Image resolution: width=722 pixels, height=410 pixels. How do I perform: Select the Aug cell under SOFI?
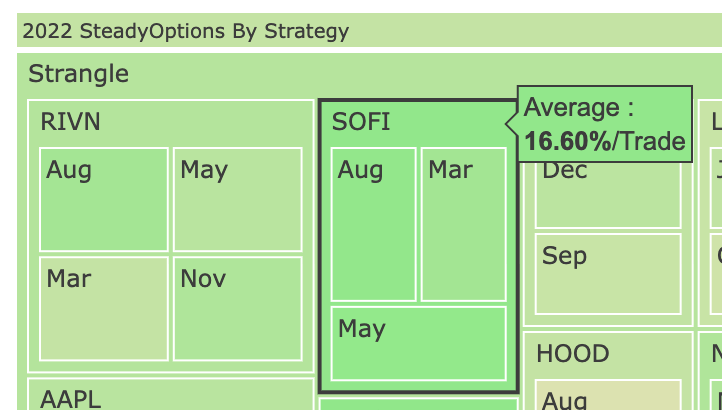click(373, 224)
